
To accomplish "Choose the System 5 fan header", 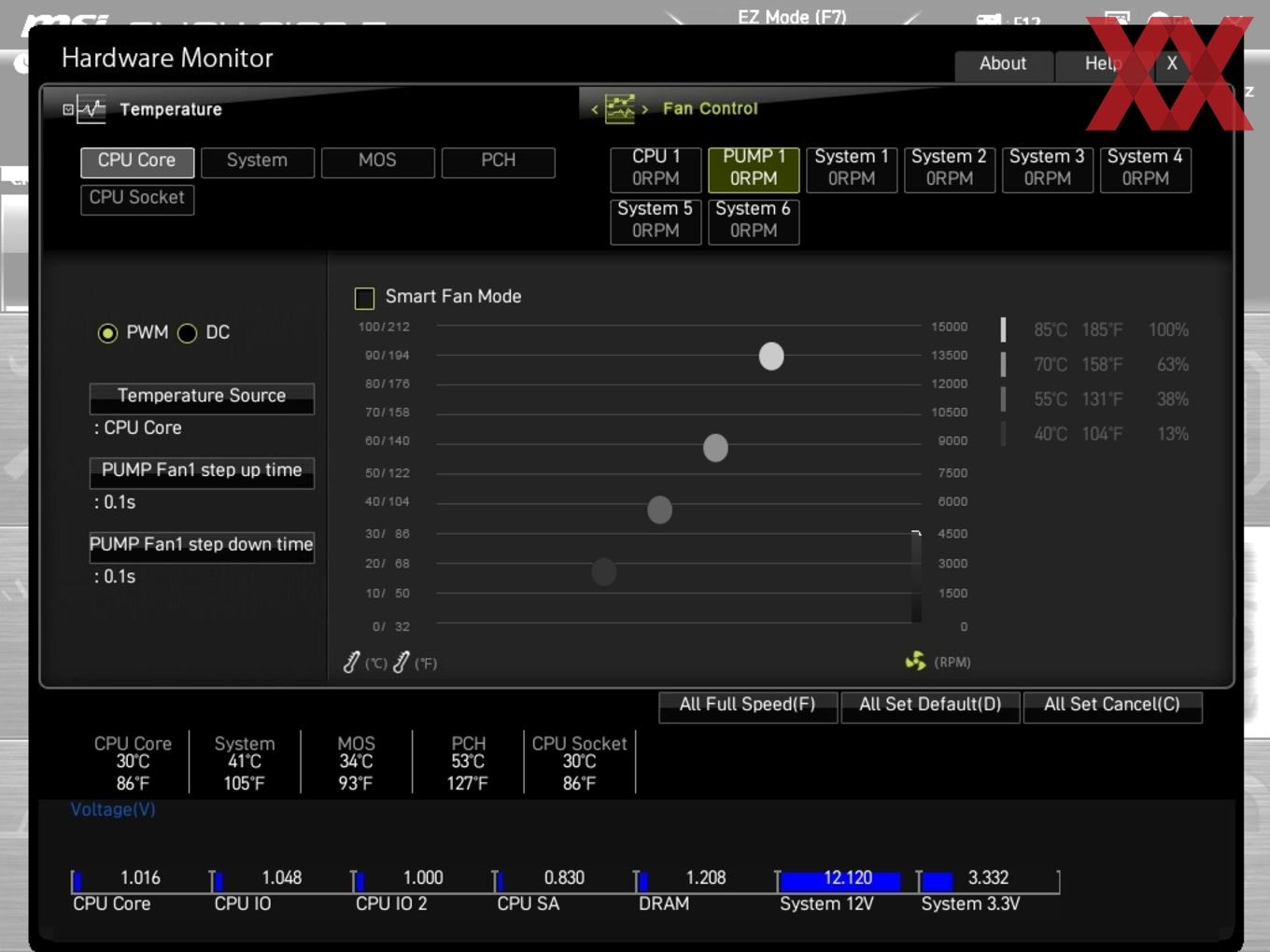I will [656, 221].
